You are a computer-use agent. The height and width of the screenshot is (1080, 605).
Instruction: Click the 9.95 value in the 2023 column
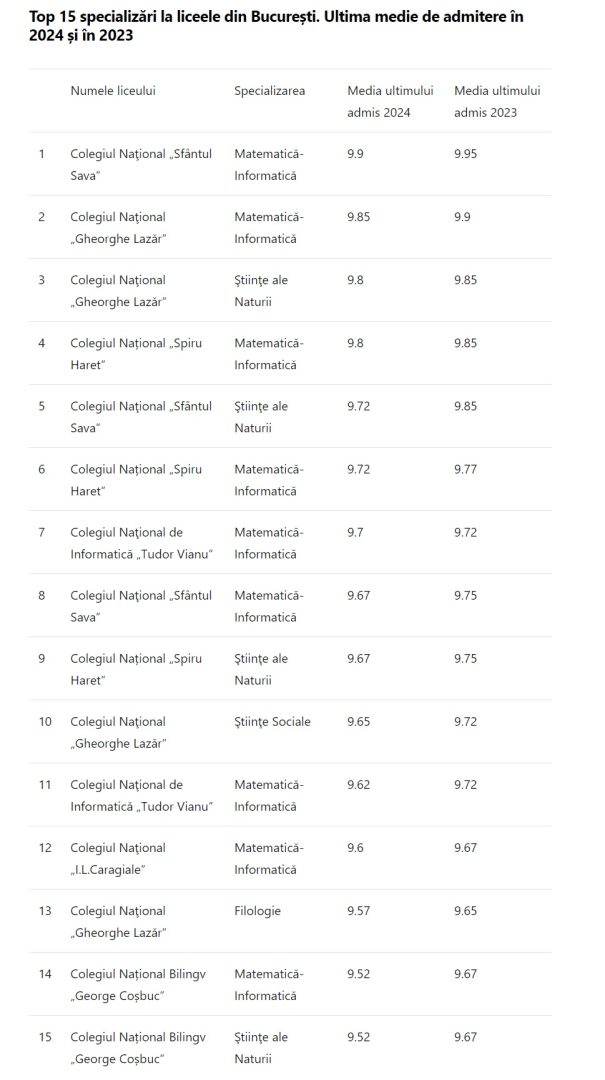[466, 154]
